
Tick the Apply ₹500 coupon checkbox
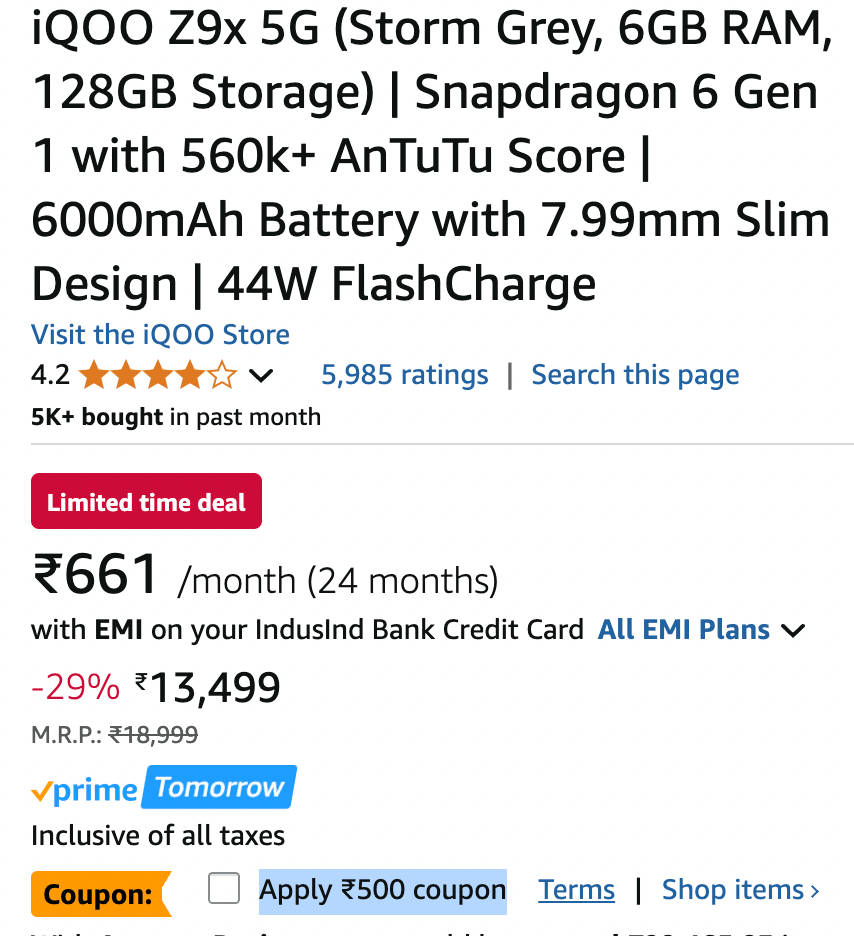(x=224, y=888)
